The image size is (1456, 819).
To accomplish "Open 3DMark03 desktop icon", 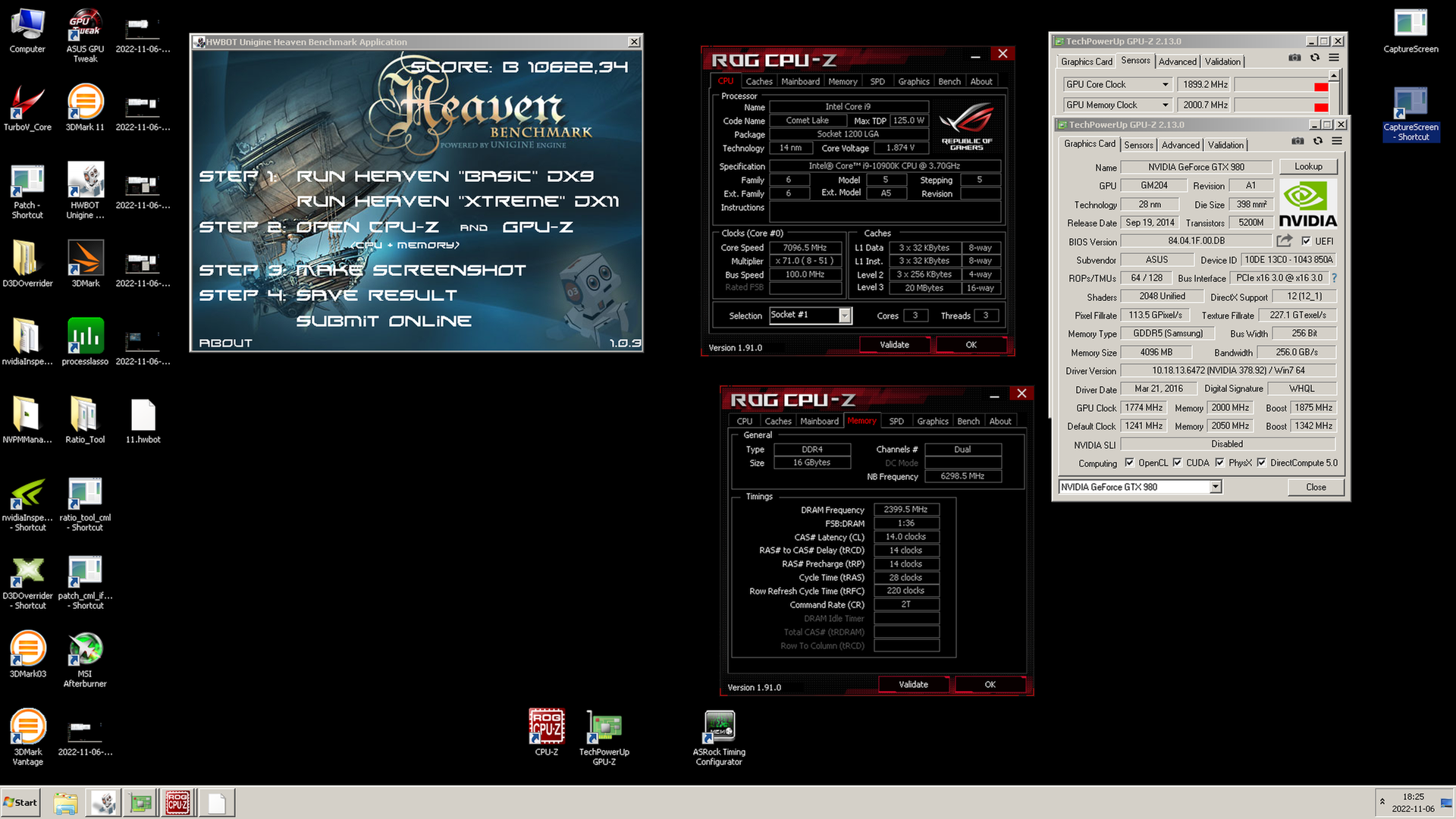I will (x=27, y=655).
